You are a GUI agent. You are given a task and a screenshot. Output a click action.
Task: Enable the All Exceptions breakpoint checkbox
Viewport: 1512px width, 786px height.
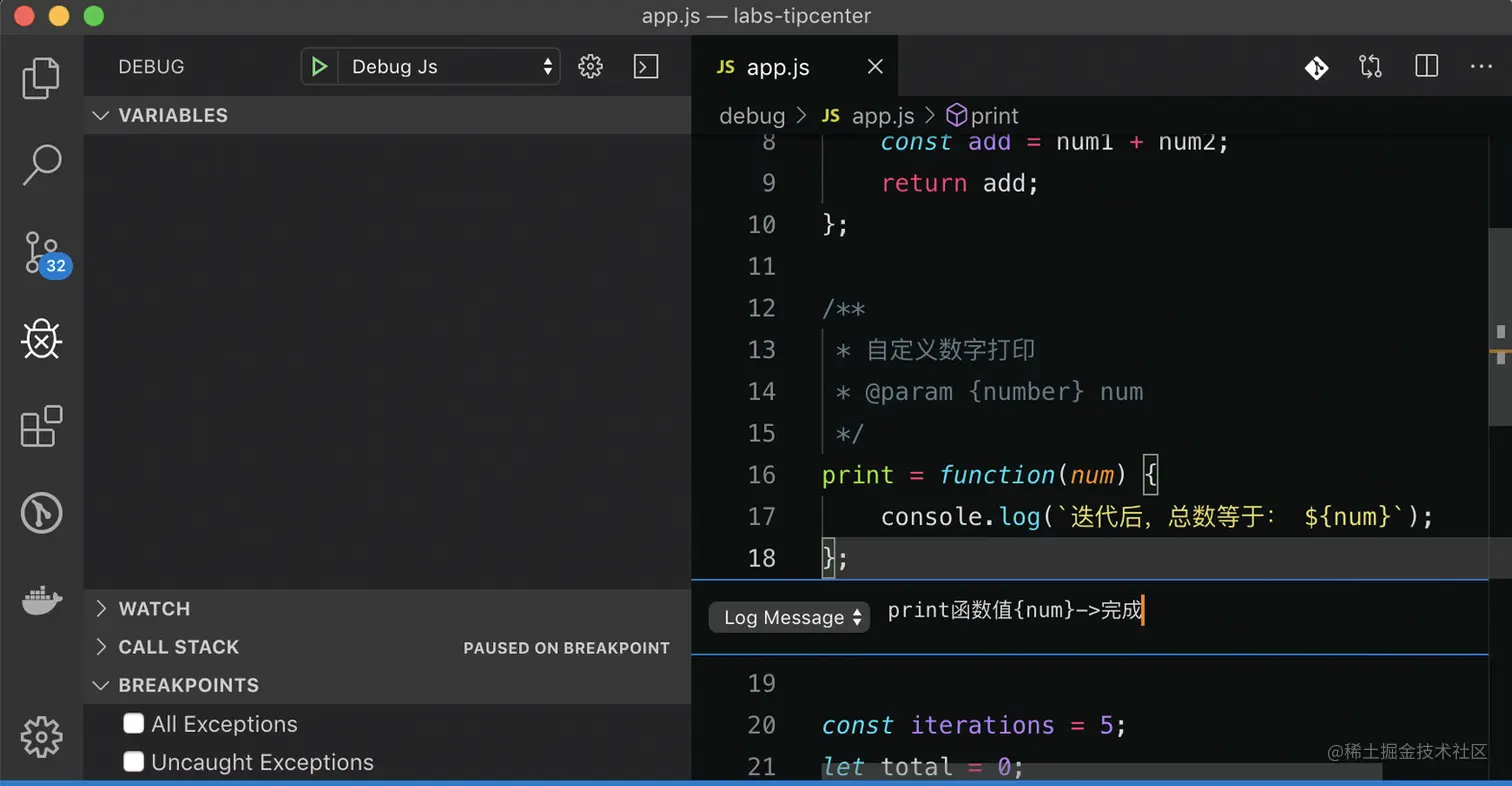(134, 723)
